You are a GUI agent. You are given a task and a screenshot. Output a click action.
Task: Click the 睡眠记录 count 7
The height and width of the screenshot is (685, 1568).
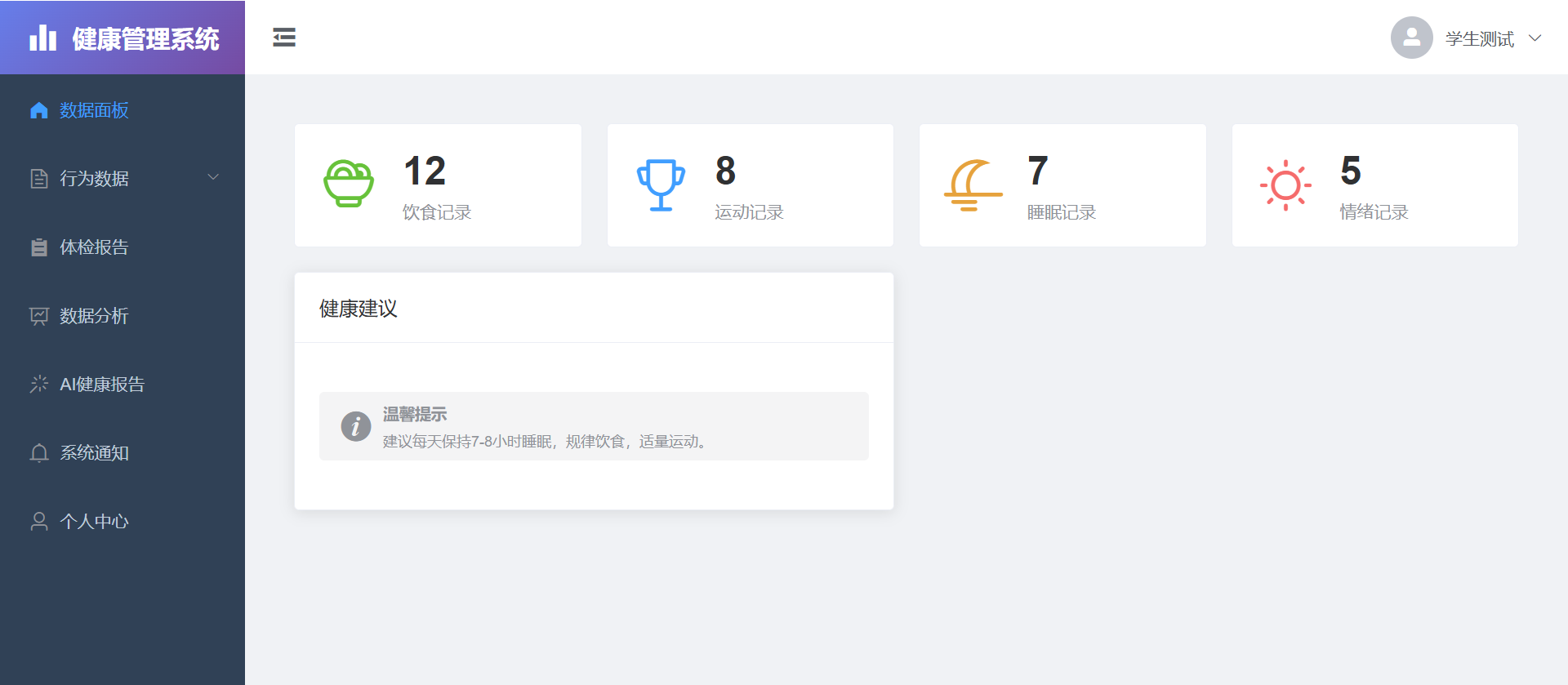[1037, 171]
